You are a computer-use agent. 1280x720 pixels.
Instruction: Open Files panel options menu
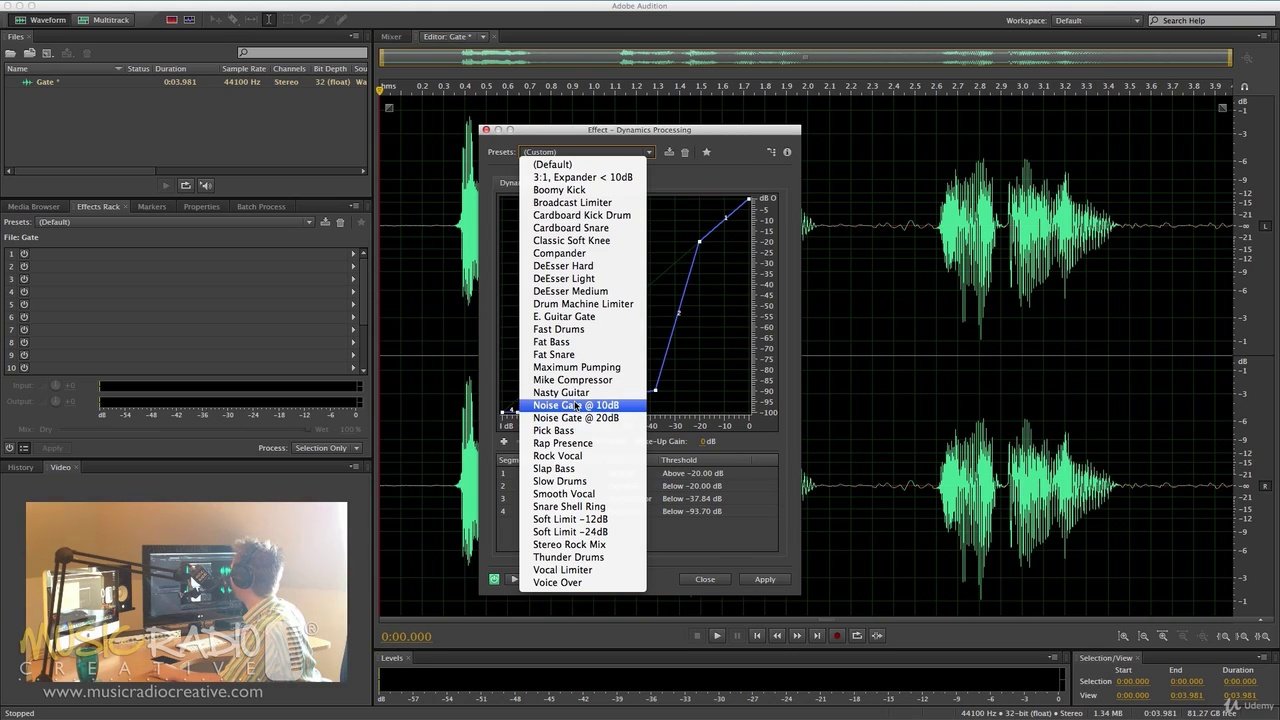354,36
